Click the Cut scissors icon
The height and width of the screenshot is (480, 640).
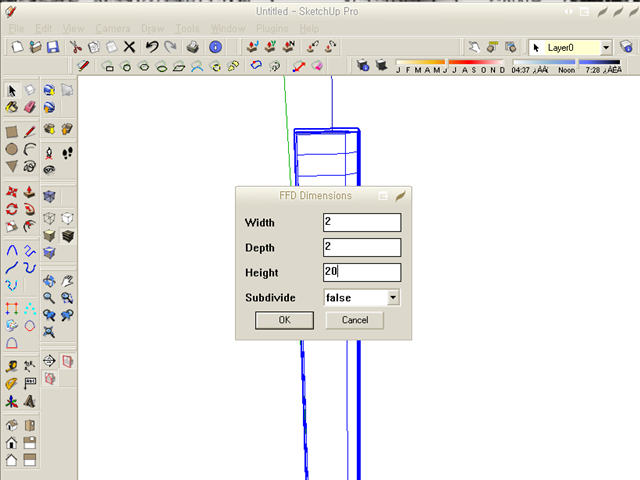76,47
